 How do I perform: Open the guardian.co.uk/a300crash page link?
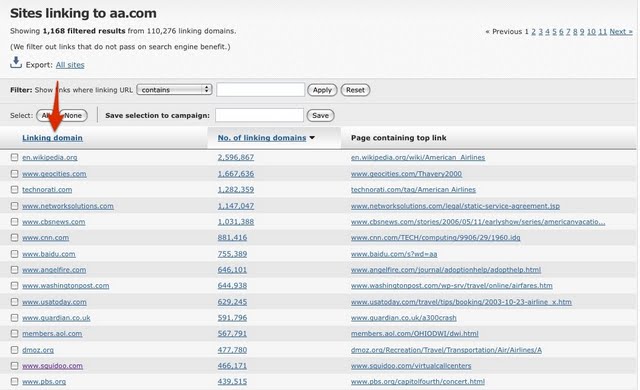404,318
